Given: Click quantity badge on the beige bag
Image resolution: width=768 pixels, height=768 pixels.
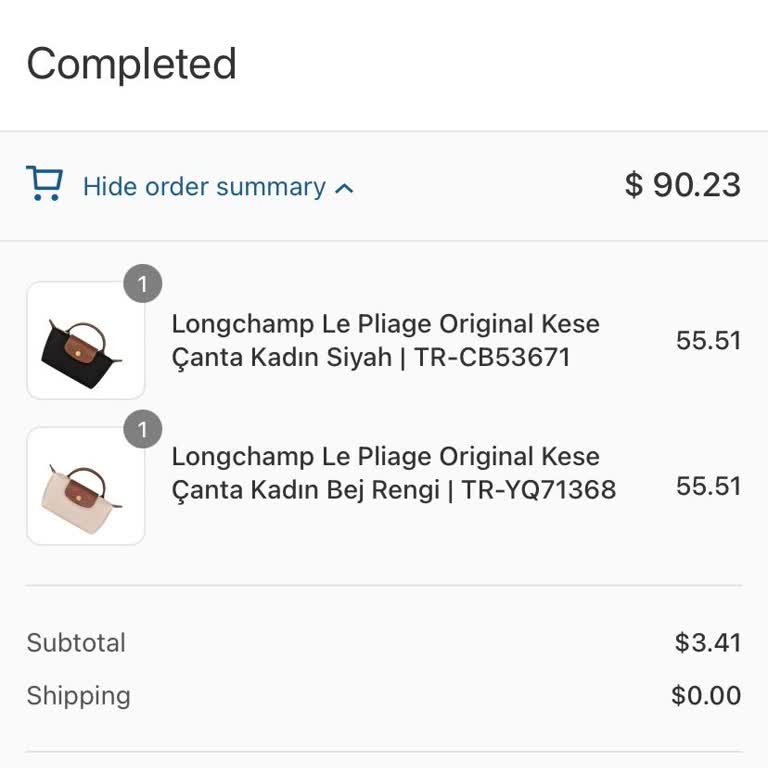Looking at the screenshot, I should 143,429.
